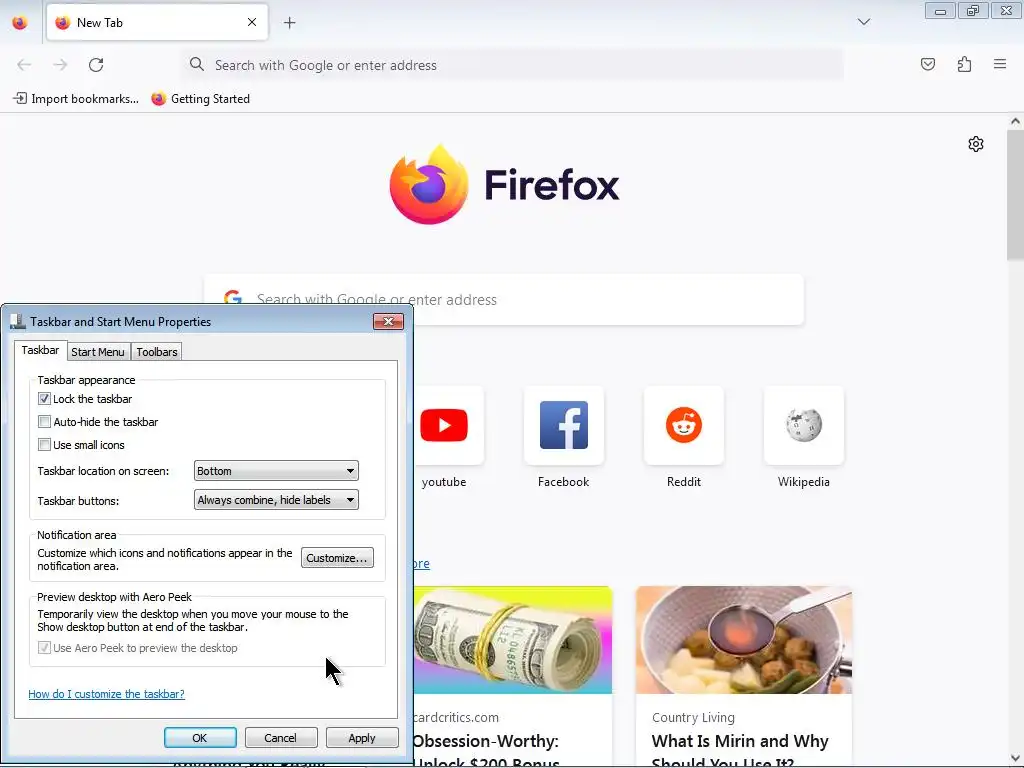
Task: Switch to the Start Menu tab
Action: tap(98, 352)
